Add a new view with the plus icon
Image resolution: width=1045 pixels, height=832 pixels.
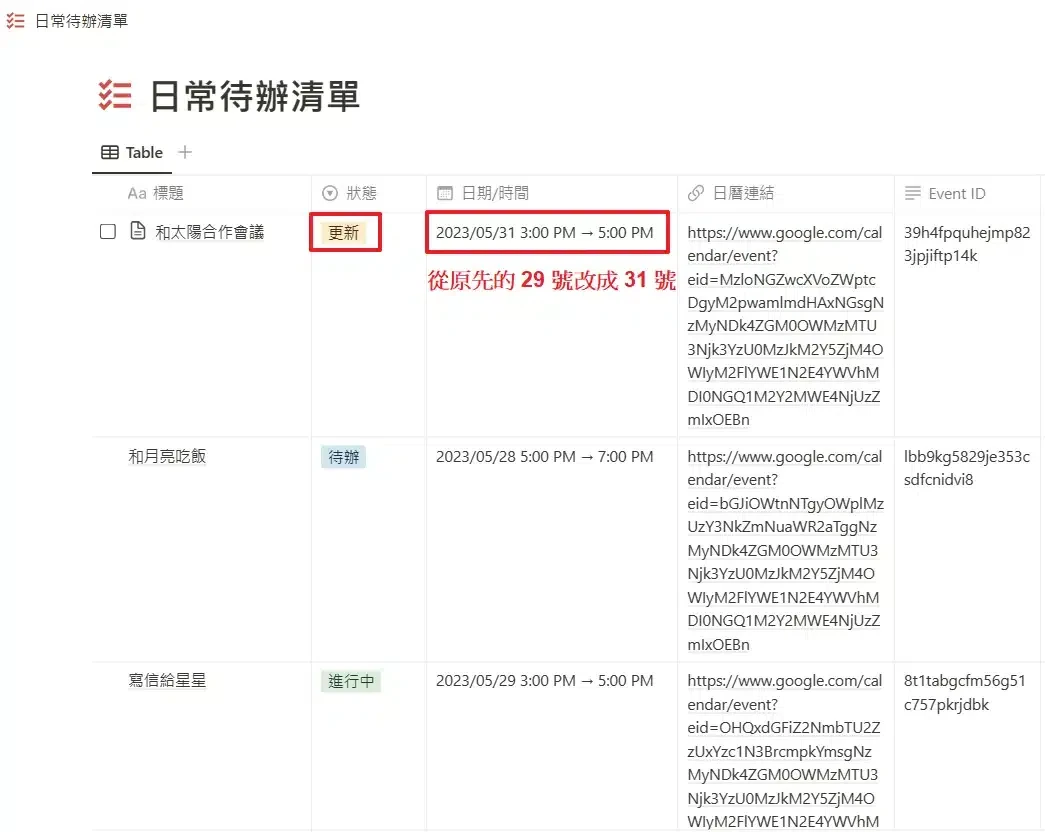[185, 153]
